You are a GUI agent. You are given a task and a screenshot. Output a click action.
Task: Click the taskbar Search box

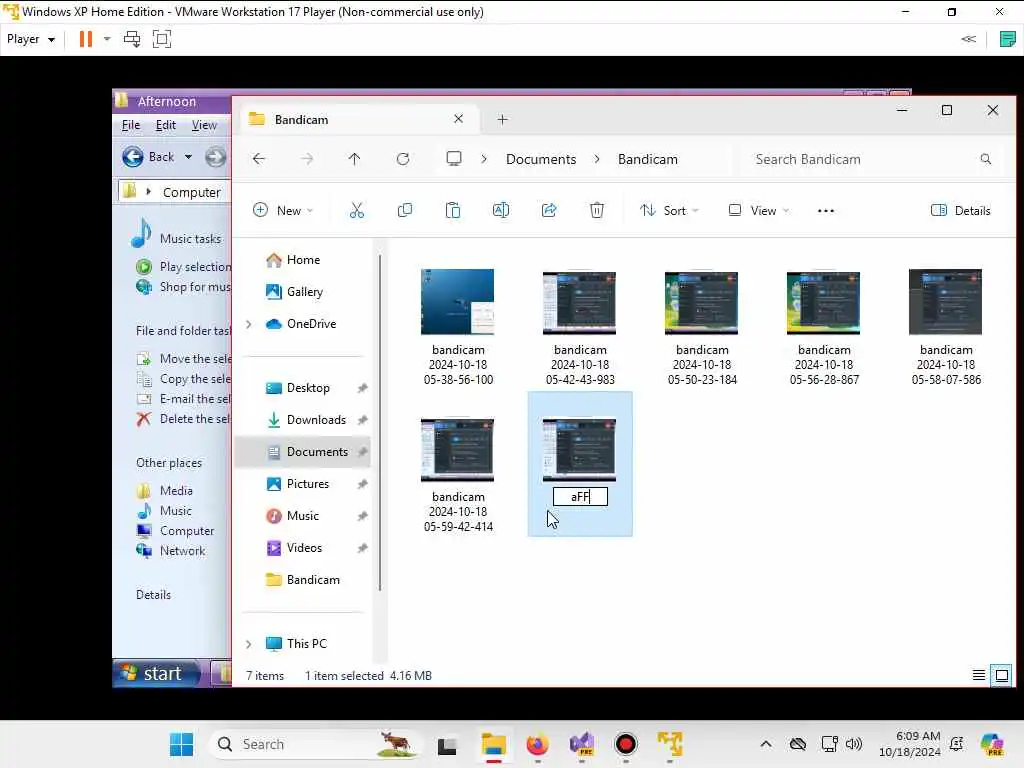tap(317, 744)
